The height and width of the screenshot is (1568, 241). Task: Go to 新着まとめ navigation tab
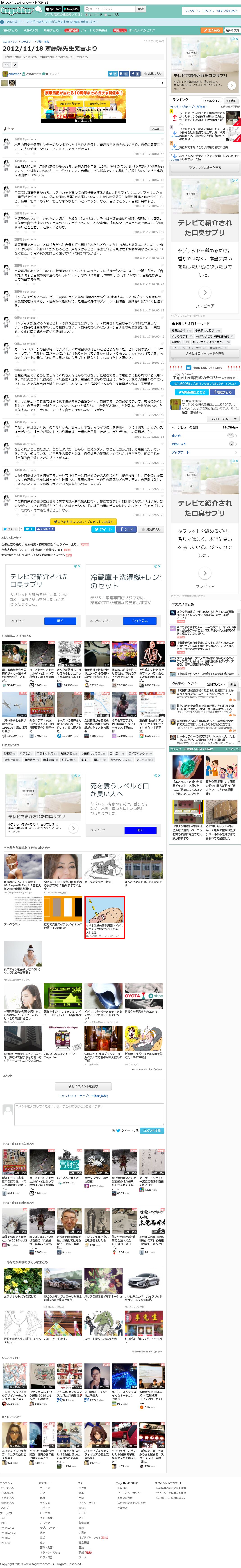[51, 30]
